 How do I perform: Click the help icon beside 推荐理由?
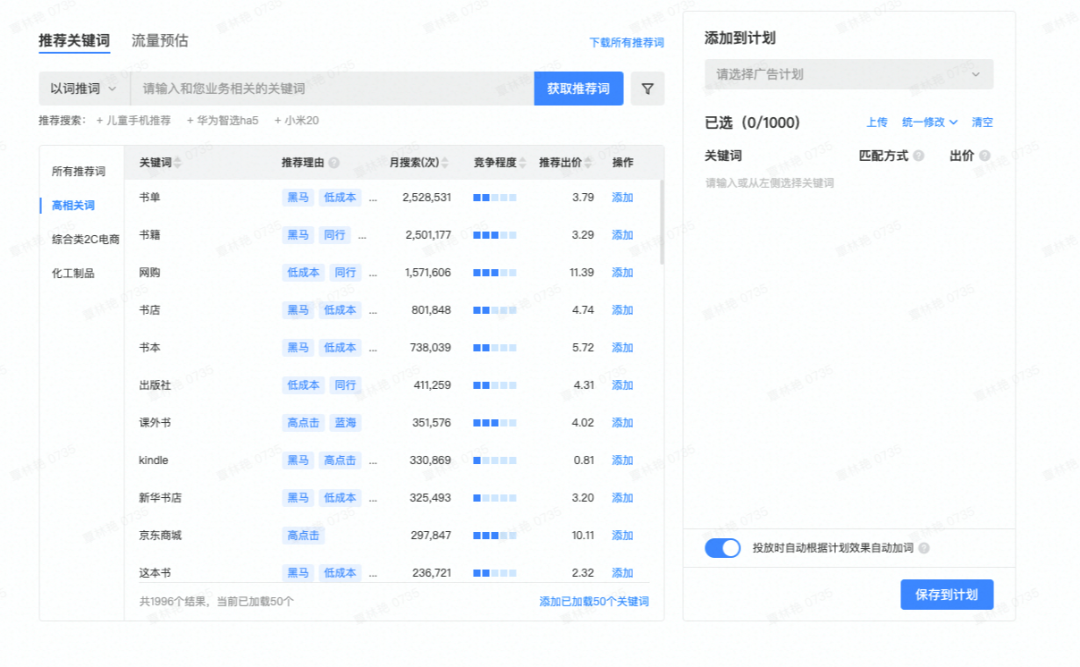point(334,163)
